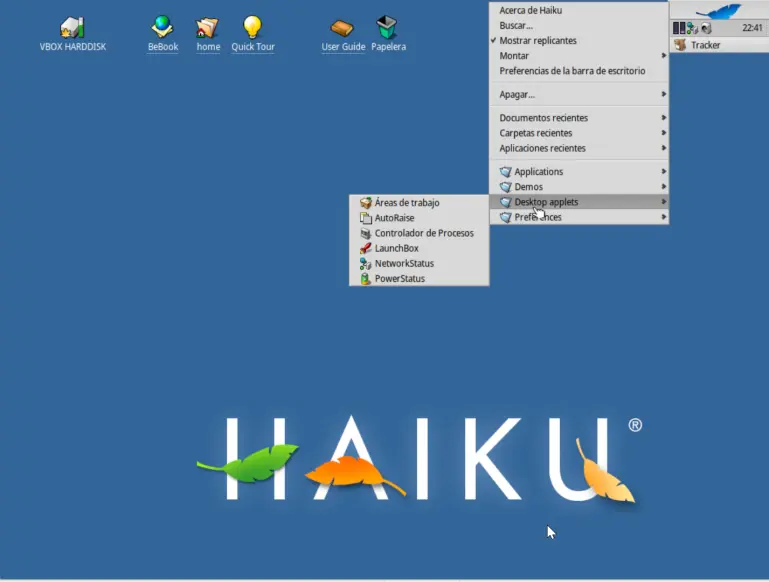Select the home folder desktop icon
Screen dimensions: 769x582
[x=207, y=27]
